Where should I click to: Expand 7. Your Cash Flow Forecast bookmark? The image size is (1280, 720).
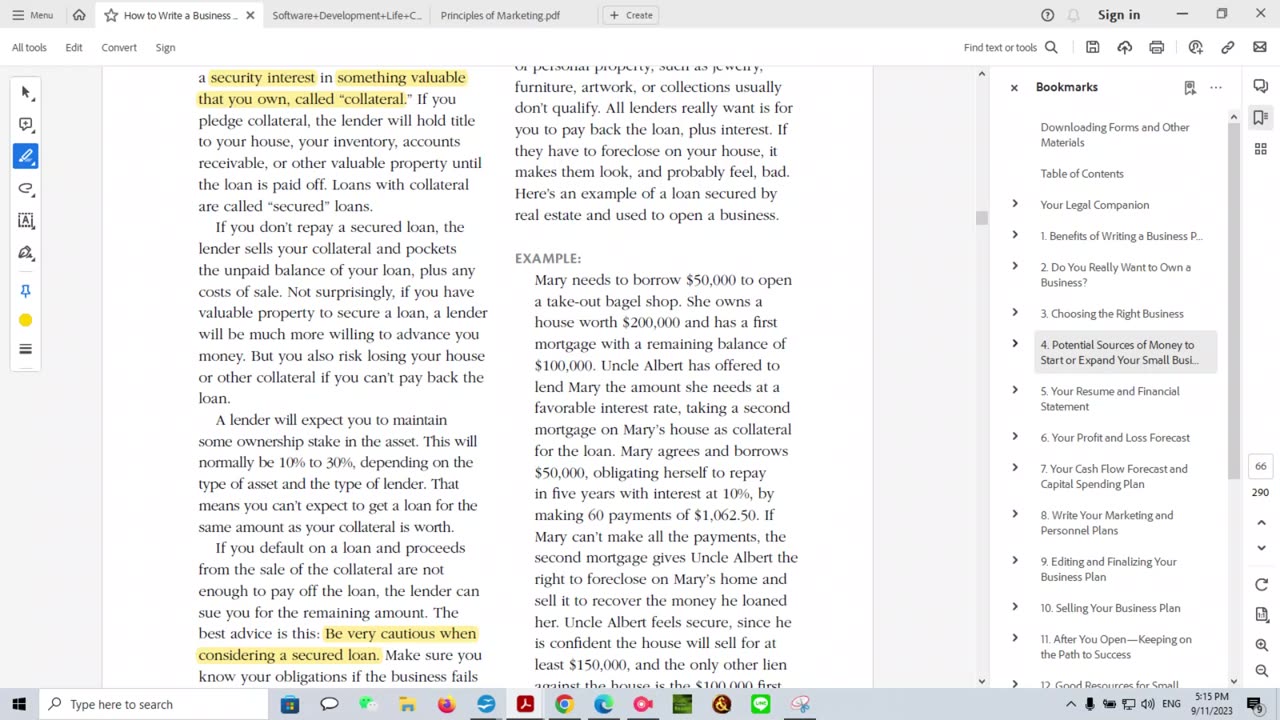(x=1015, y=468)
